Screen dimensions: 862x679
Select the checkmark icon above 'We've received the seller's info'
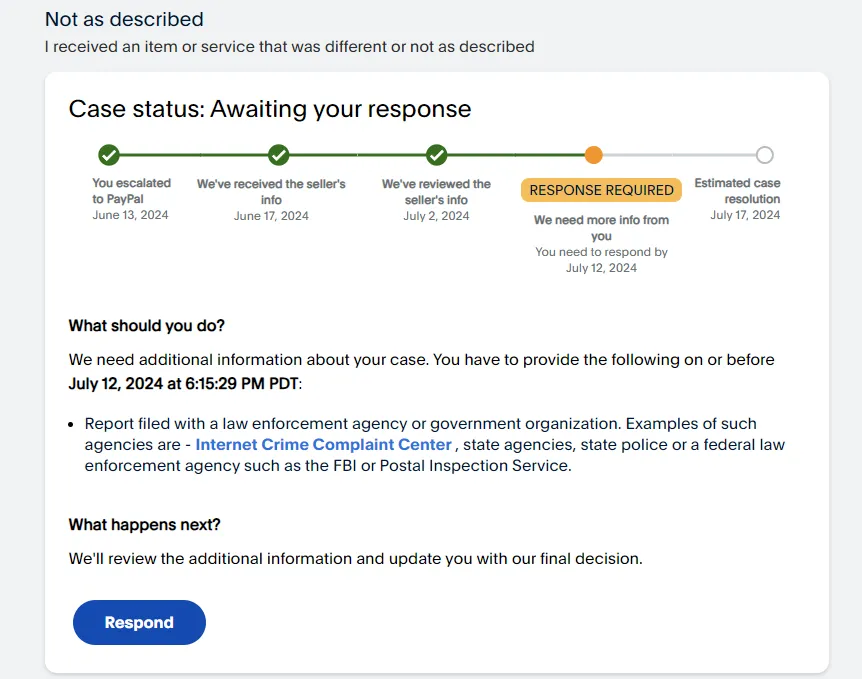[278, 155]
